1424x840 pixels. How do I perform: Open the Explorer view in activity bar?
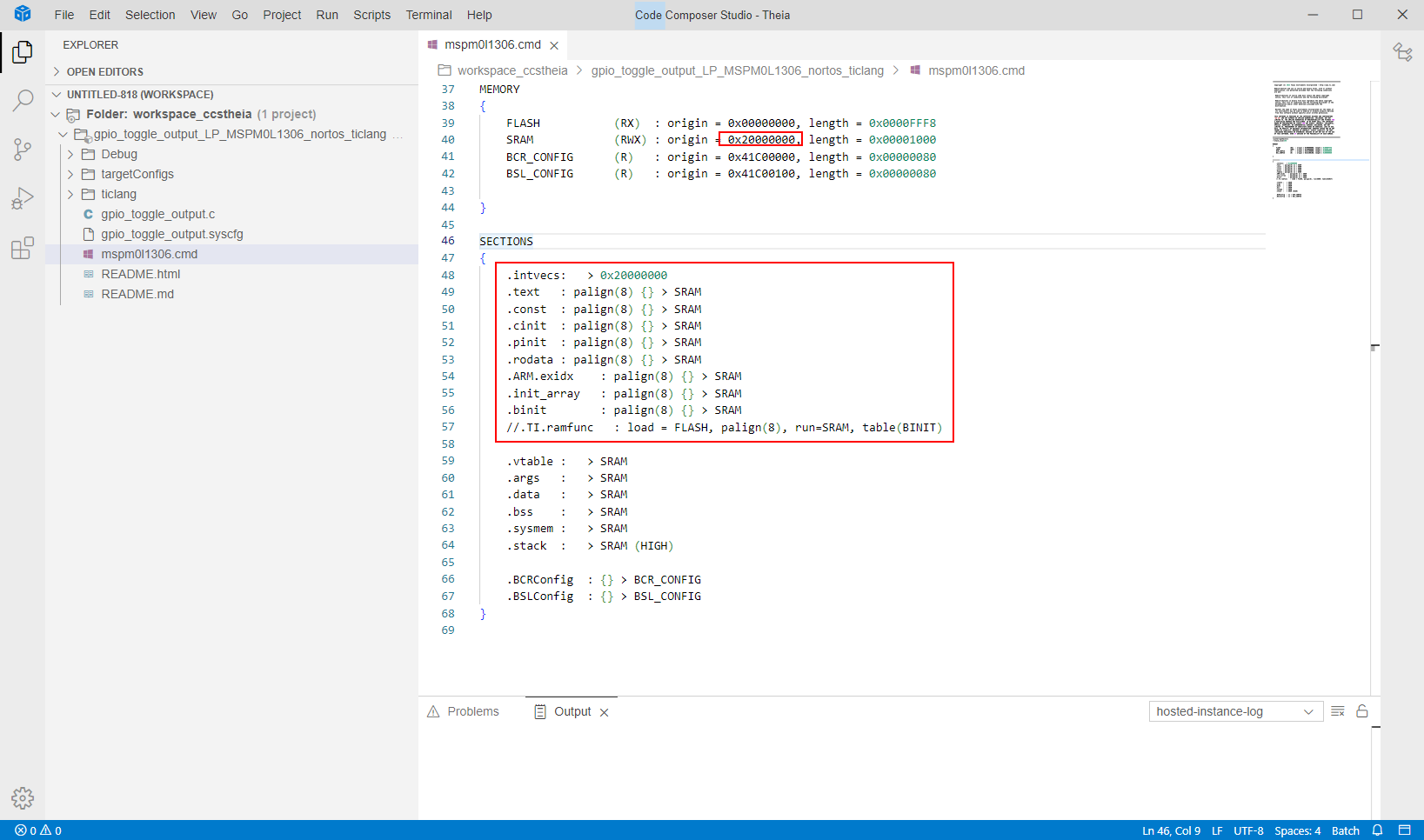click(x=23, y=52)
